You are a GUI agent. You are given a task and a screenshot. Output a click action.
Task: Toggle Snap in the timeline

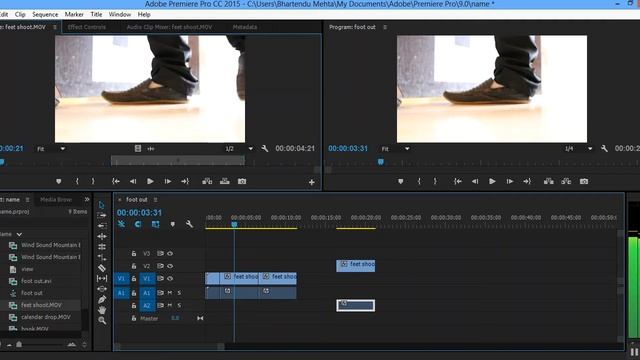pos(138,224)
